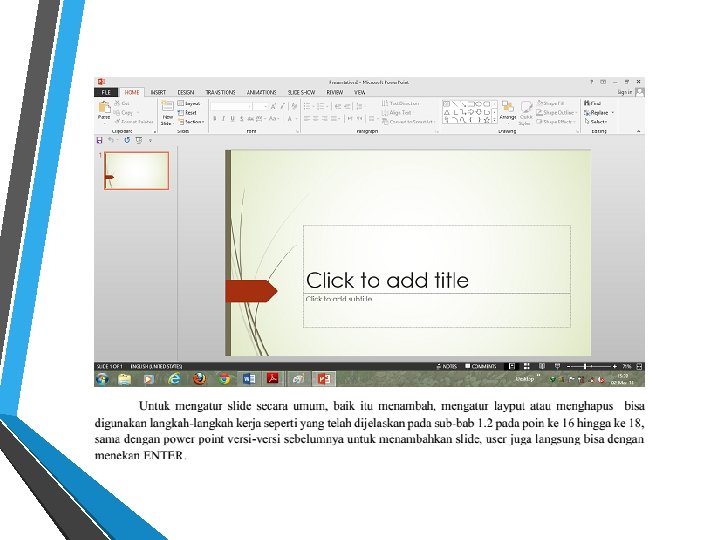Viewport: 720px width, 540px height.
Task: Open the Section dropdown
Action: pyautogui.click(x=191, y=122)
